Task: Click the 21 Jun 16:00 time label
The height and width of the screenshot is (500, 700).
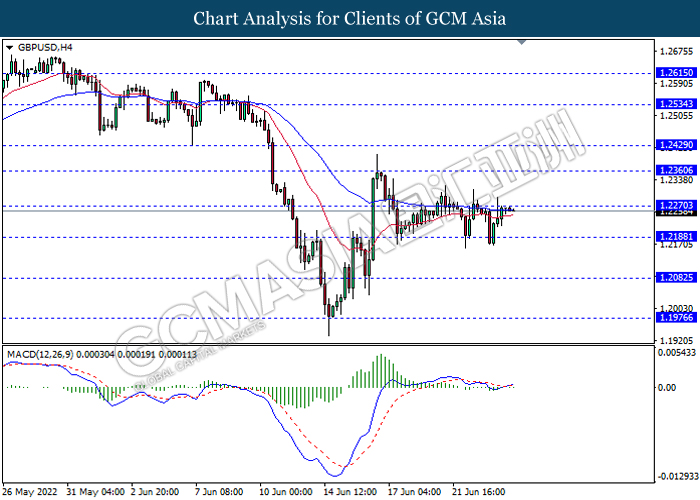Action: [479, 492]
